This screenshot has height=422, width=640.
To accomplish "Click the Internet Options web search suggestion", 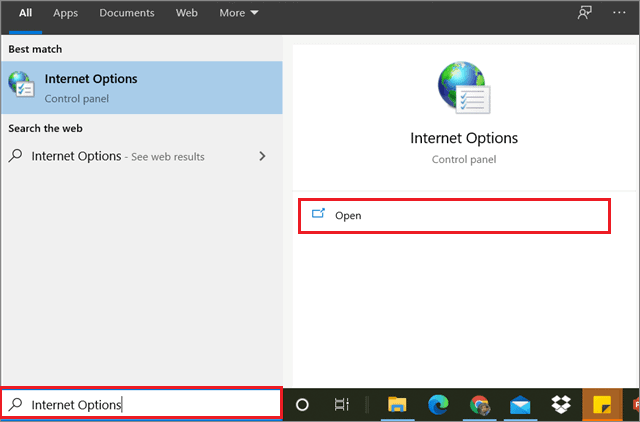I will coord(142,156).
